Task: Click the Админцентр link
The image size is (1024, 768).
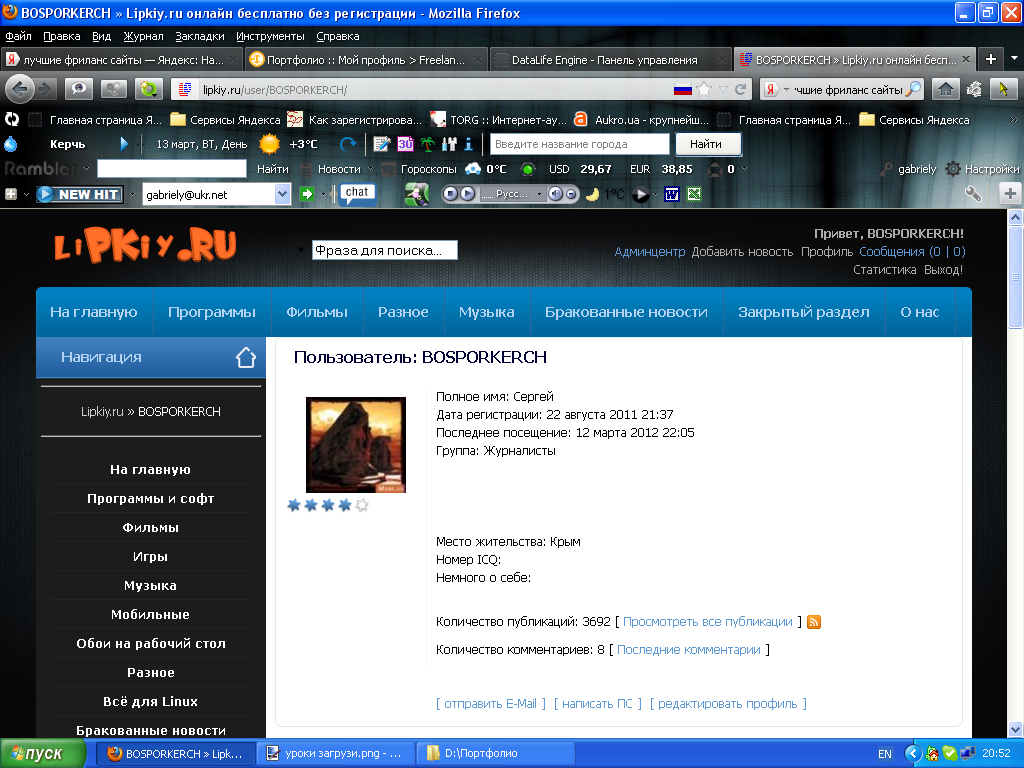Action: point(650,251)
